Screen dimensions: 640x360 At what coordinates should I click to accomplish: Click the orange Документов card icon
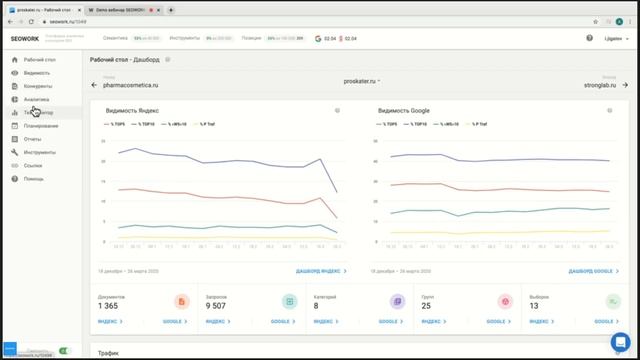pos(182,302)
